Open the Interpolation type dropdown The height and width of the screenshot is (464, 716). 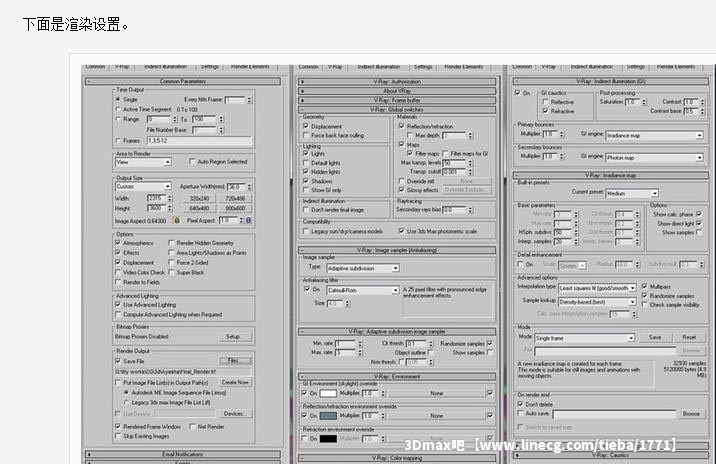[x=597, y=288]
